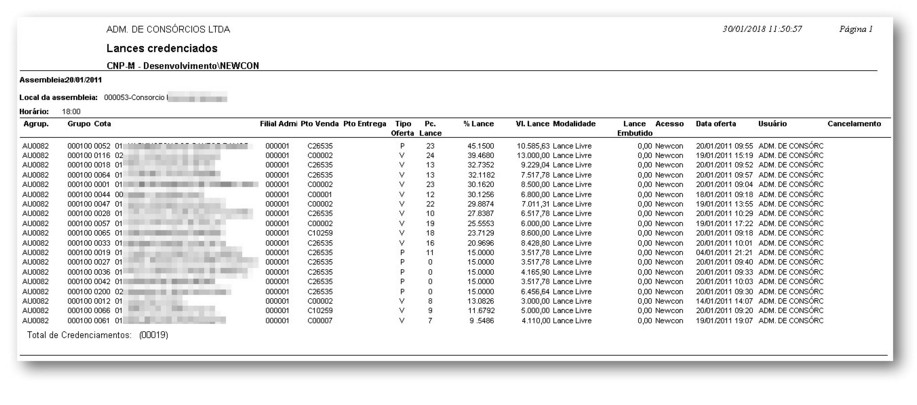Click the 'Lances credenciados' report title
The width and height of the screenshot is (917, 405).
(162, 48)
